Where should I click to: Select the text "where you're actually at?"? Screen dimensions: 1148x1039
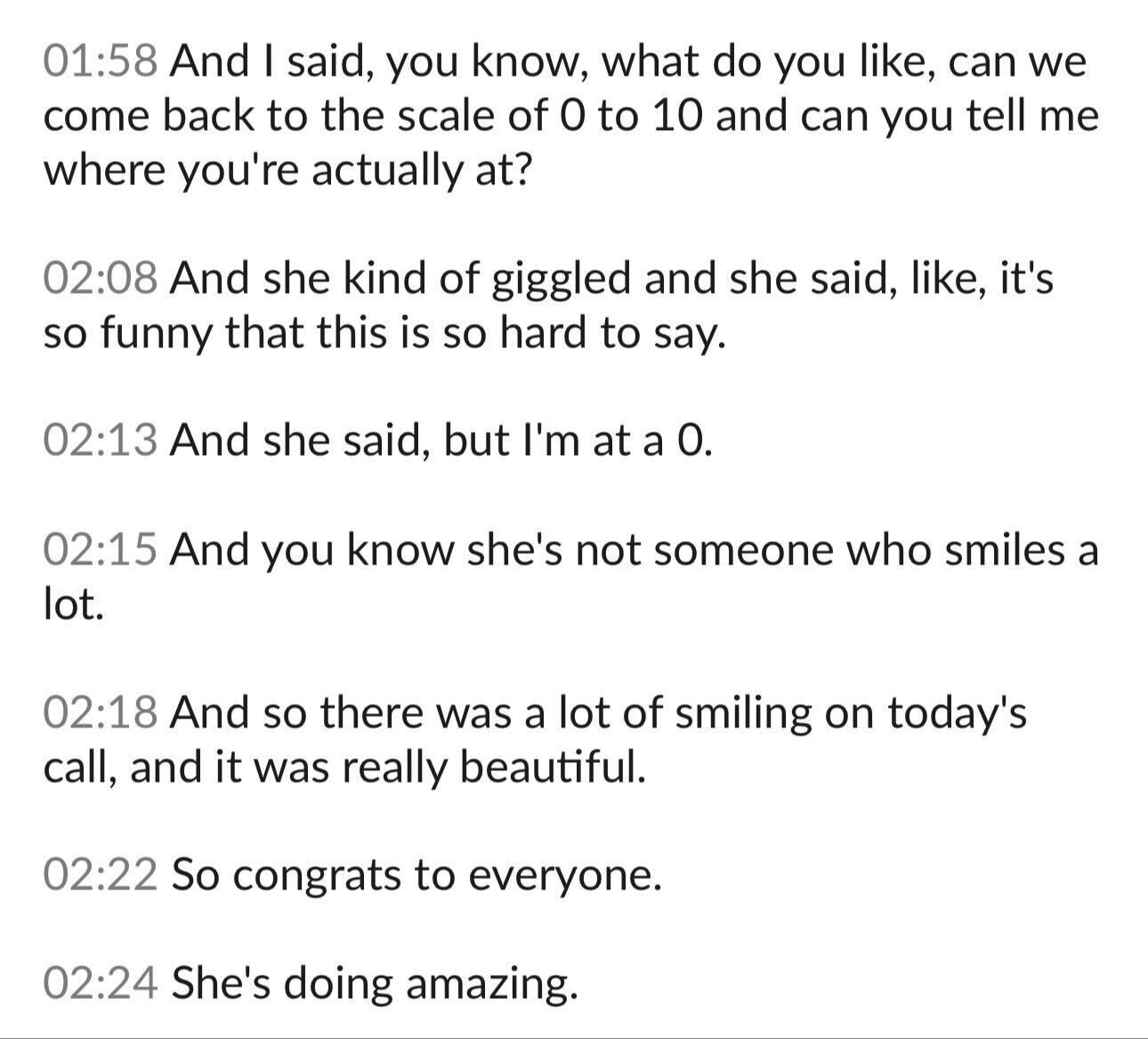click(287, 169)
